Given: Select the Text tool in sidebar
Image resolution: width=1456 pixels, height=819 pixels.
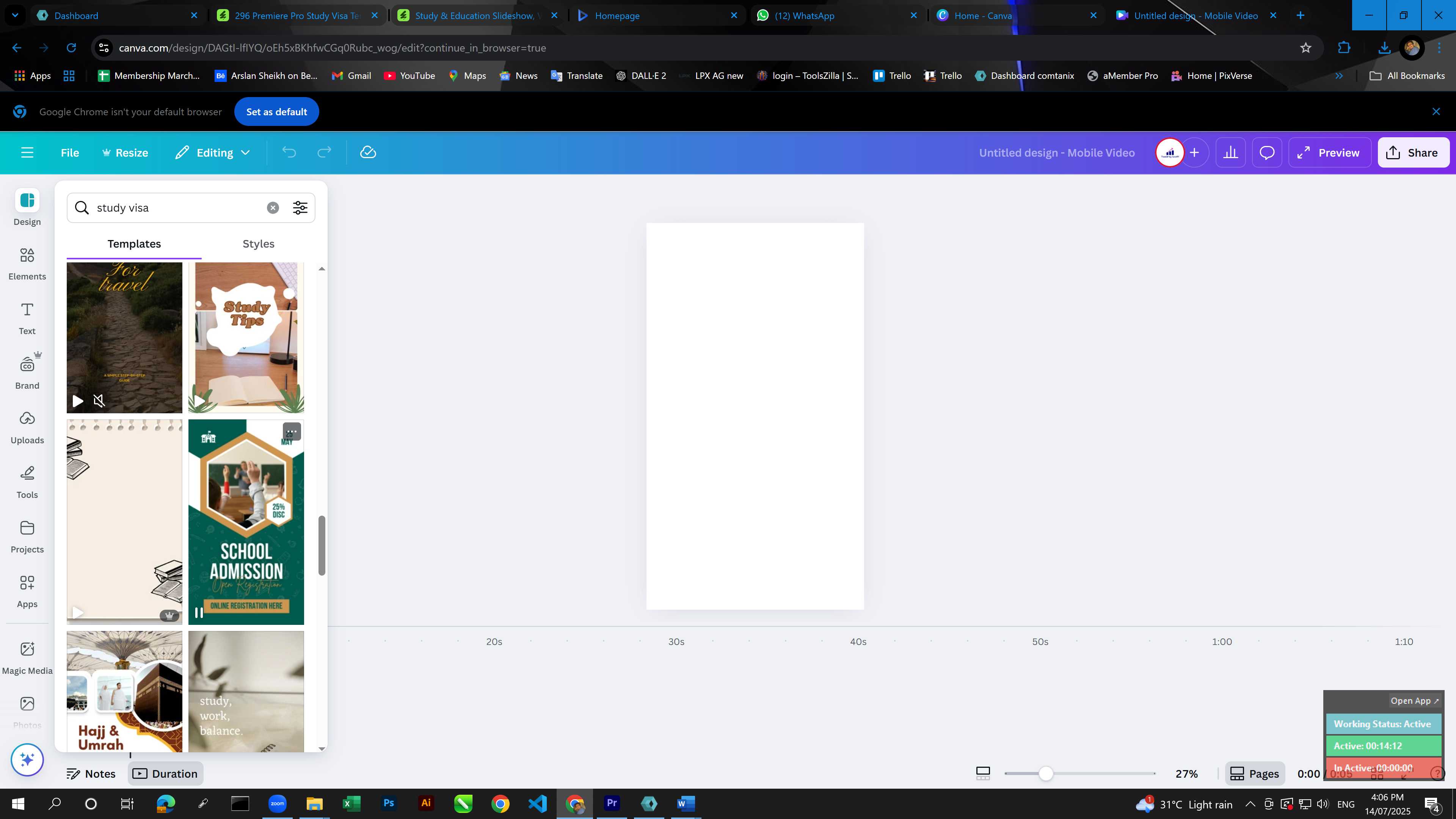Looking at the screenshot, I should pos(27,319).
